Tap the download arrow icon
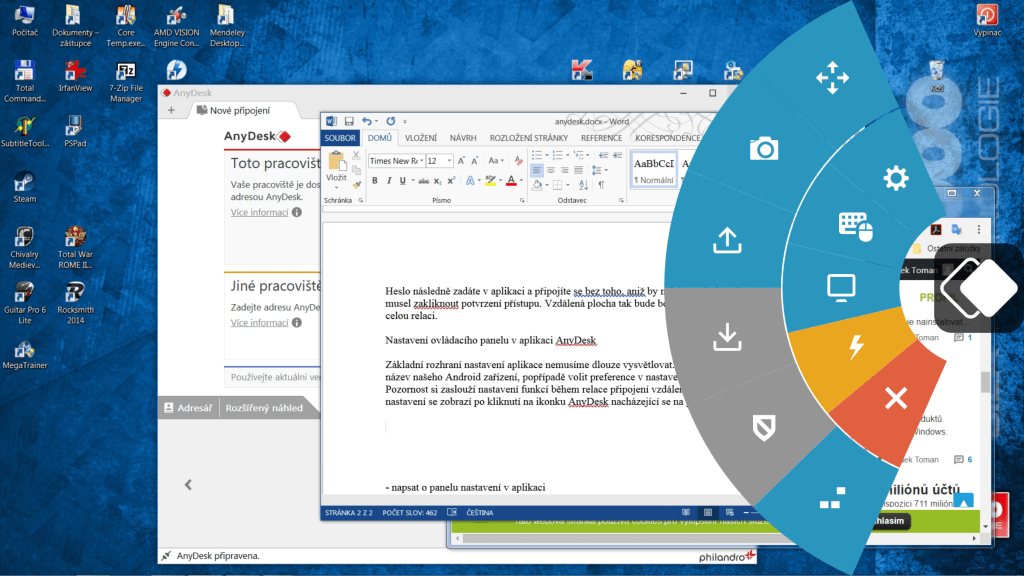This screenshot has height=576, width=1024. (x=727, y=338)
